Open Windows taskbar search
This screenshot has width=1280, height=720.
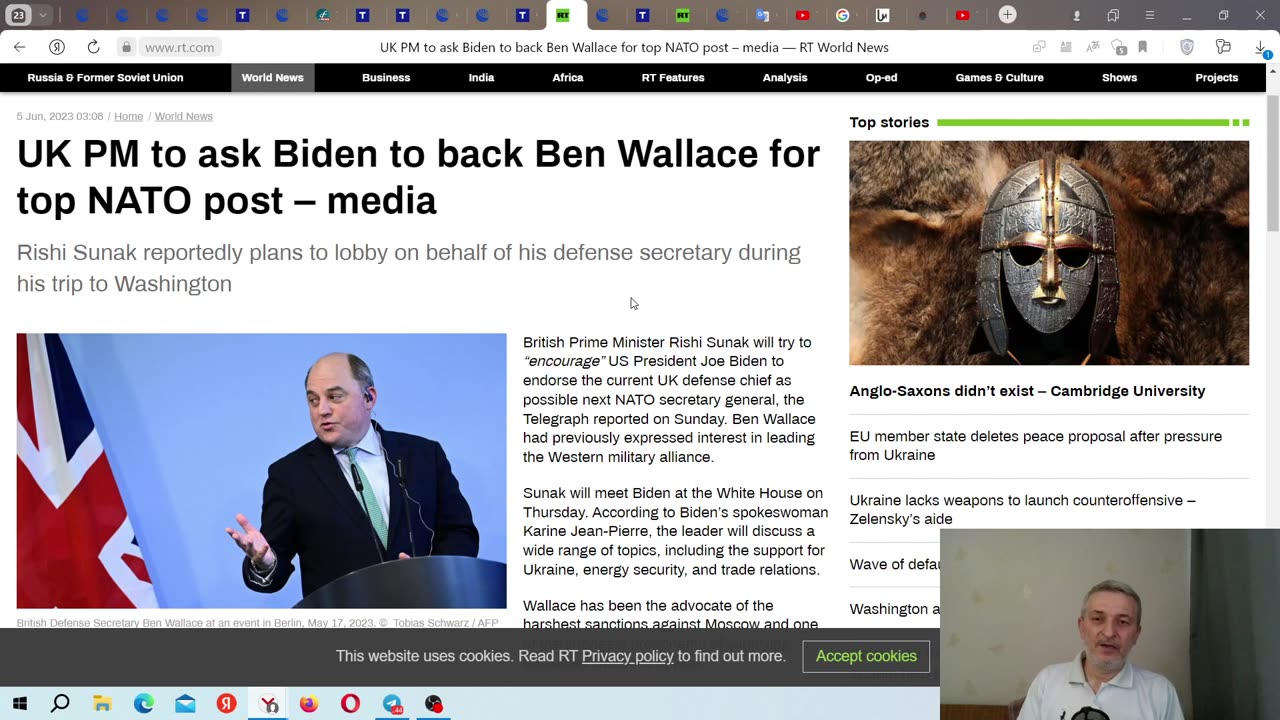[x=60, y=704]
